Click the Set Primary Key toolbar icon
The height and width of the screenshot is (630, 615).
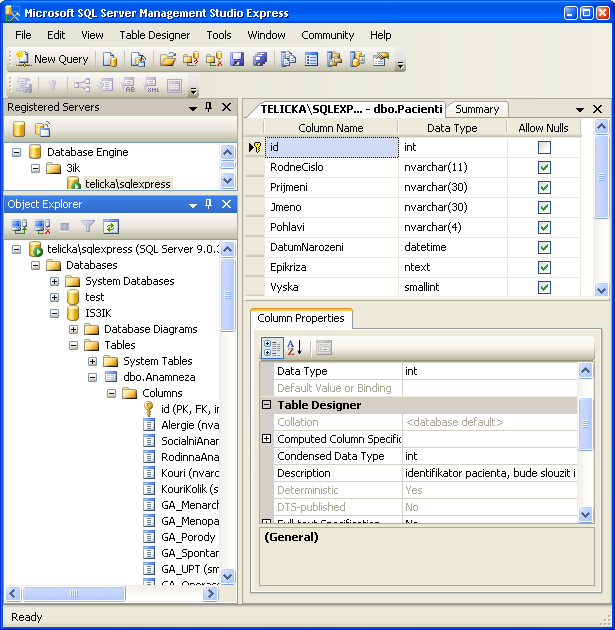[53, 85]
